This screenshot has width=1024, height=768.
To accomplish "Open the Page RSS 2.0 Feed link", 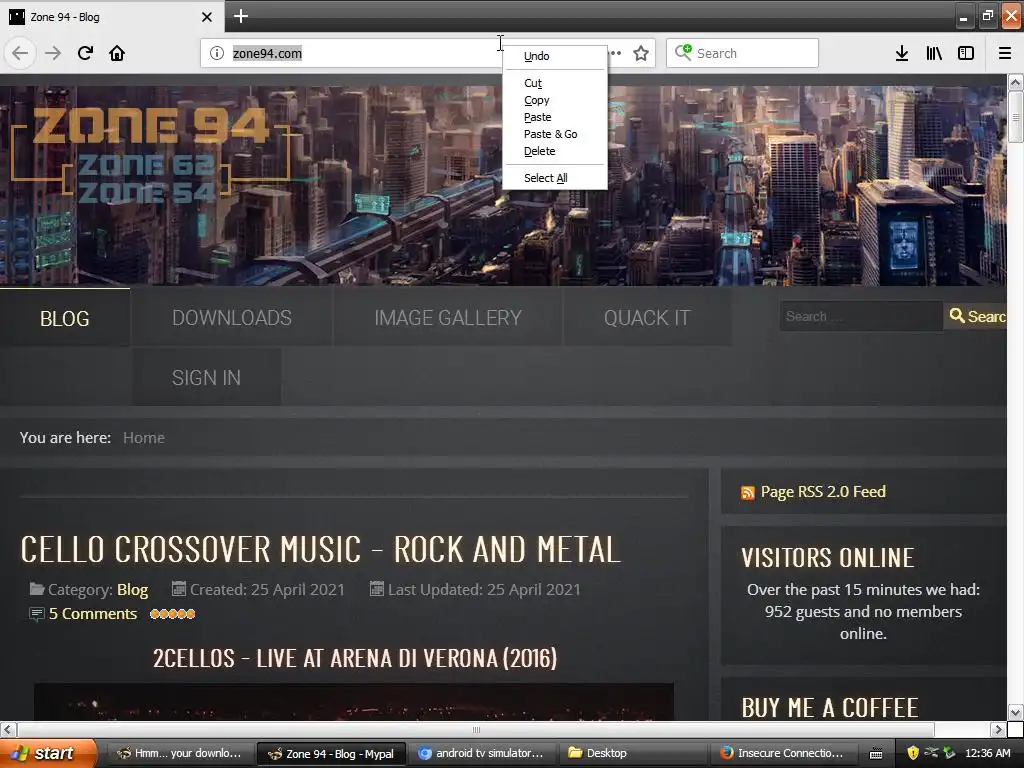I will click(823, 492).
